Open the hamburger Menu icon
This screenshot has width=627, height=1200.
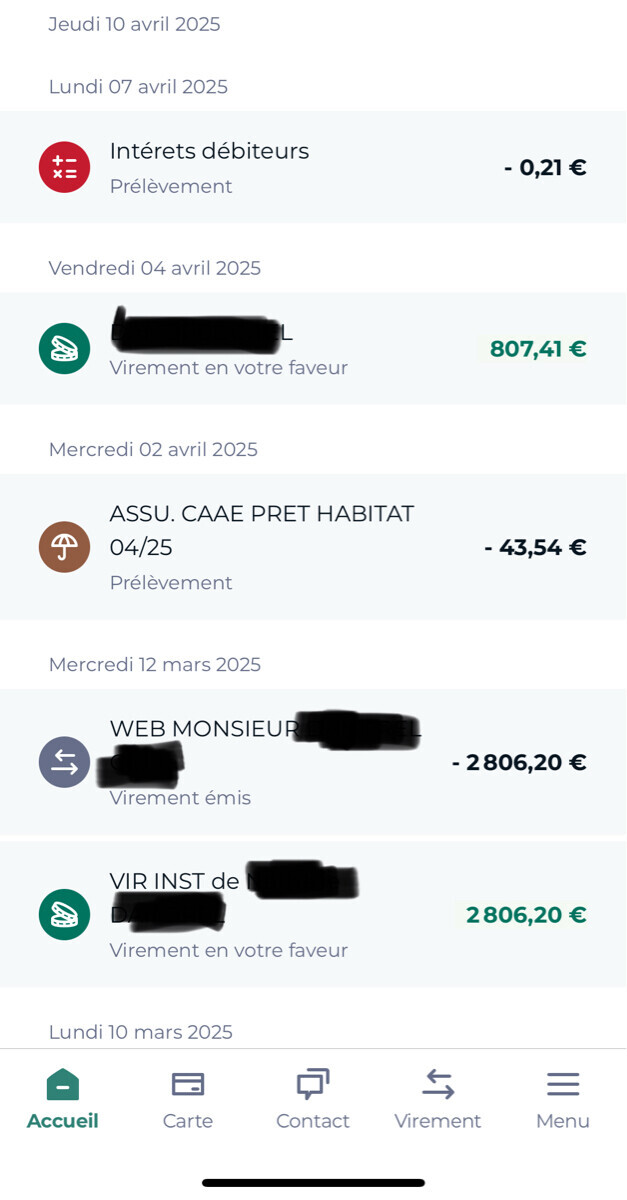563,1084
